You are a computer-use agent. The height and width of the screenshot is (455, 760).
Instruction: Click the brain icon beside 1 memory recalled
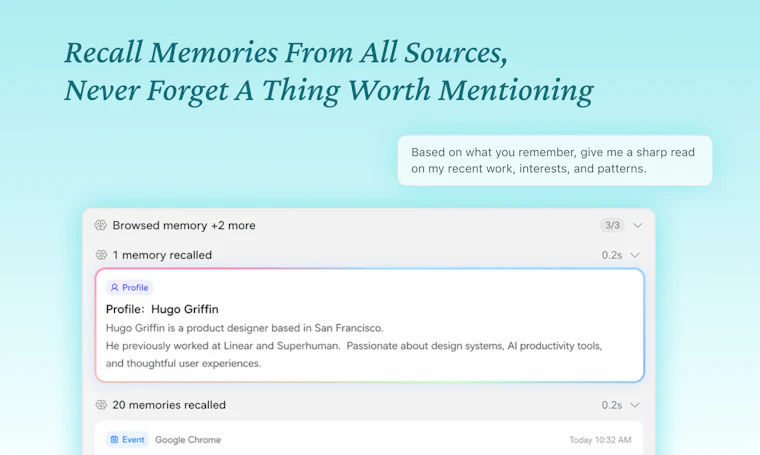(101, 255)
